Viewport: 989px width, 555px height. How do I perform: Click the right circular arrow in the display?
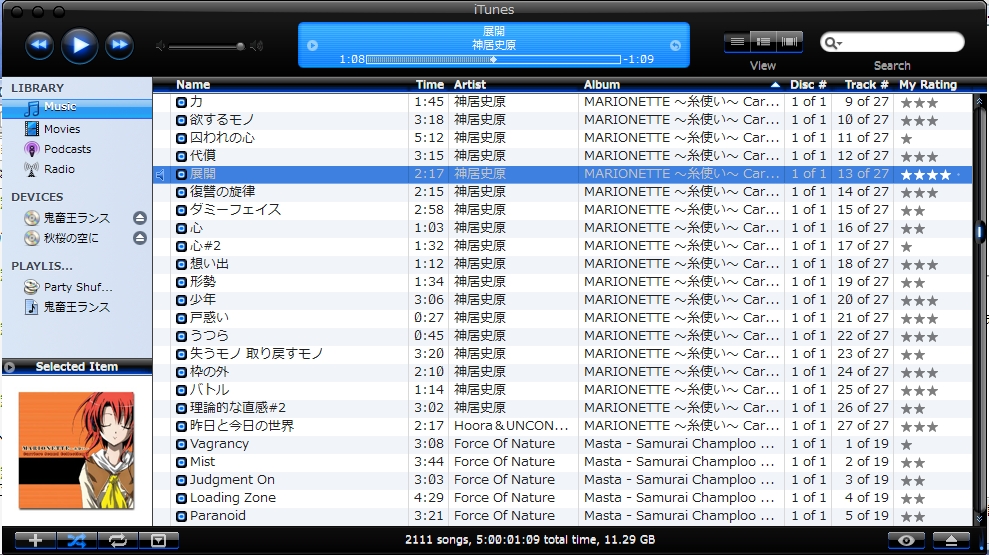click(675, 45)
